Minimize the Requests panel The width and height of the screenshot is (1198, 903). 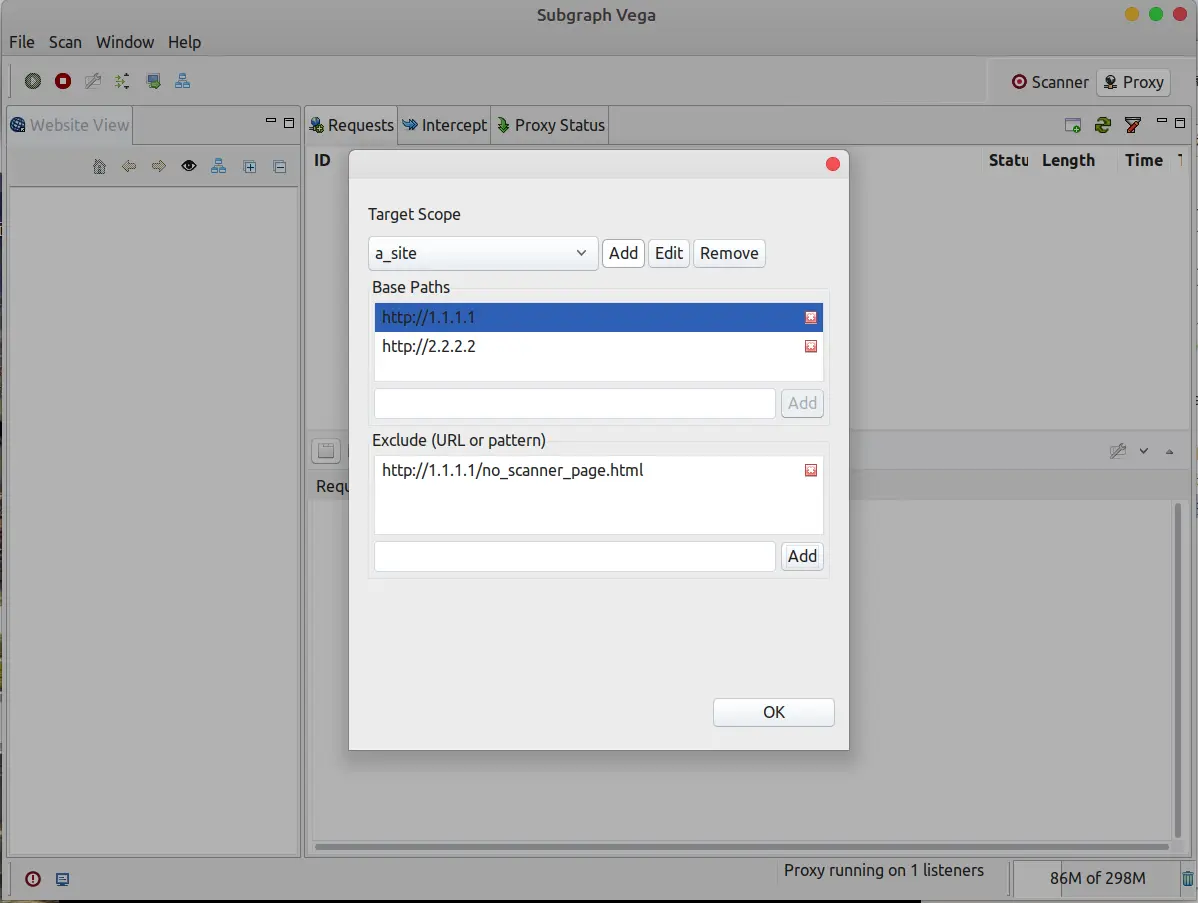click(x=1161, y=121)
